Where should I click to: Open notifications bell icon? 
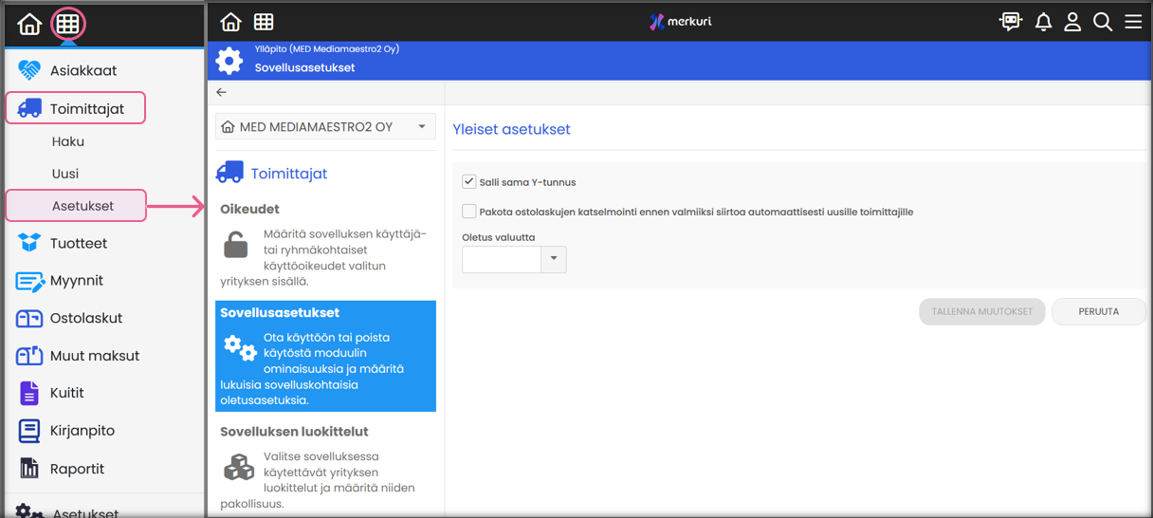pos(1043,21)
